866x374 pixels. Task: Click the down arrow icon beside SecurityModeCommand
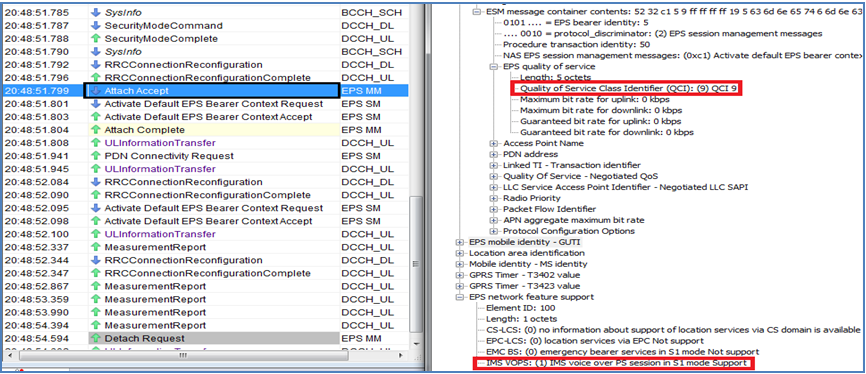pyautogui.click(x=96, y=25)
